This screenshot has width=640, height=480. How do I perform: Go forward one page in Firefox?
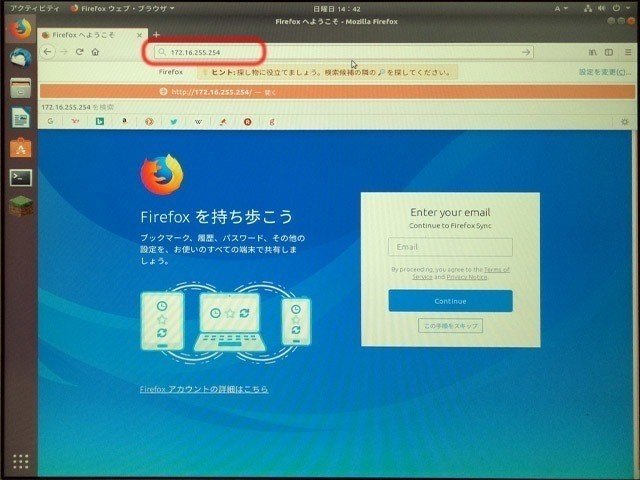coord(64,52)
